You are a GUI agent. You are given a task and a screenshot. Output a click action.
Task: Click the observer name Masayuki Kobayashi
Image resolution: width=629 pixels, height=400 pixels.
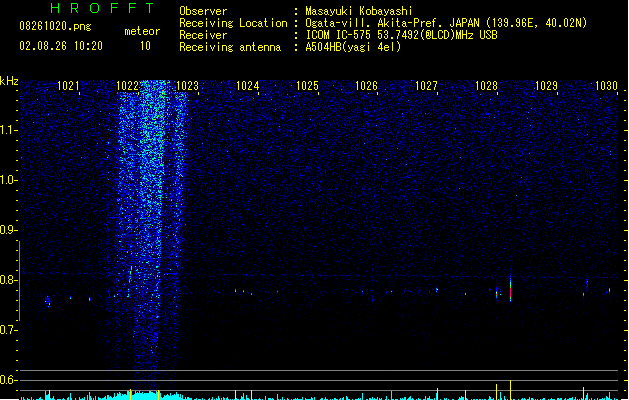359,11
